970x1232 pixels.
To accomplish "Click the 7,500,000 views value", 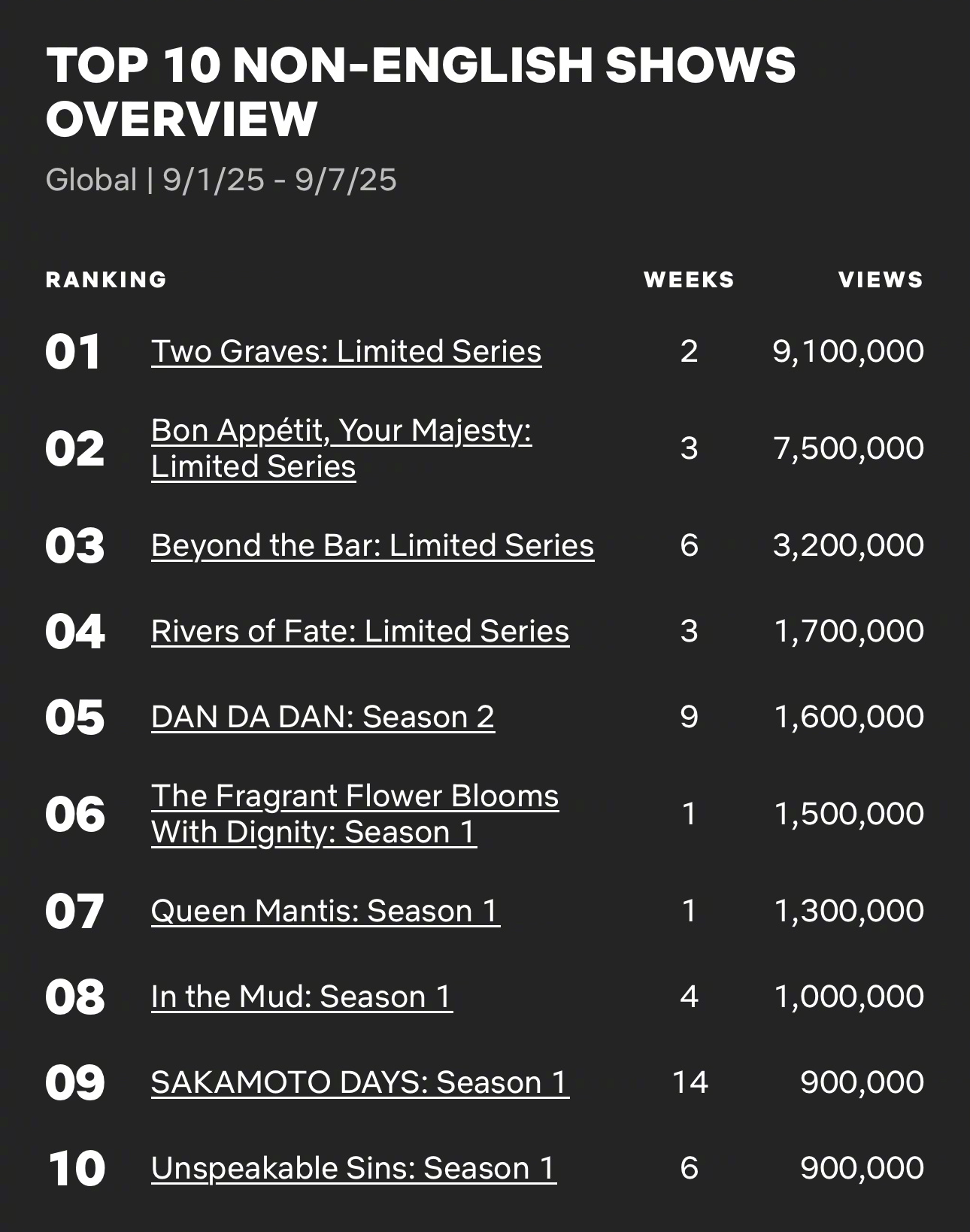I will click(848, 448).
